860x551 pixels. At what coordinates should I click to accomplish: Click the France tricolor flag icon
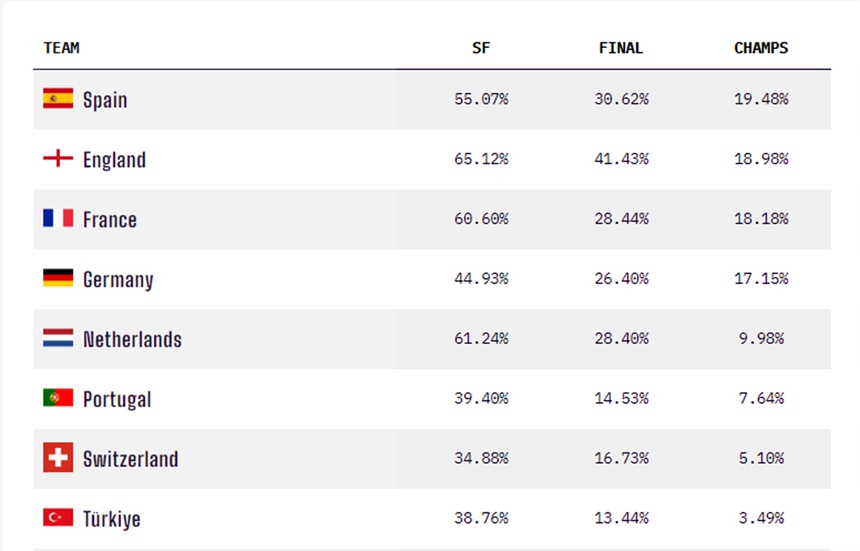(58, 218)
